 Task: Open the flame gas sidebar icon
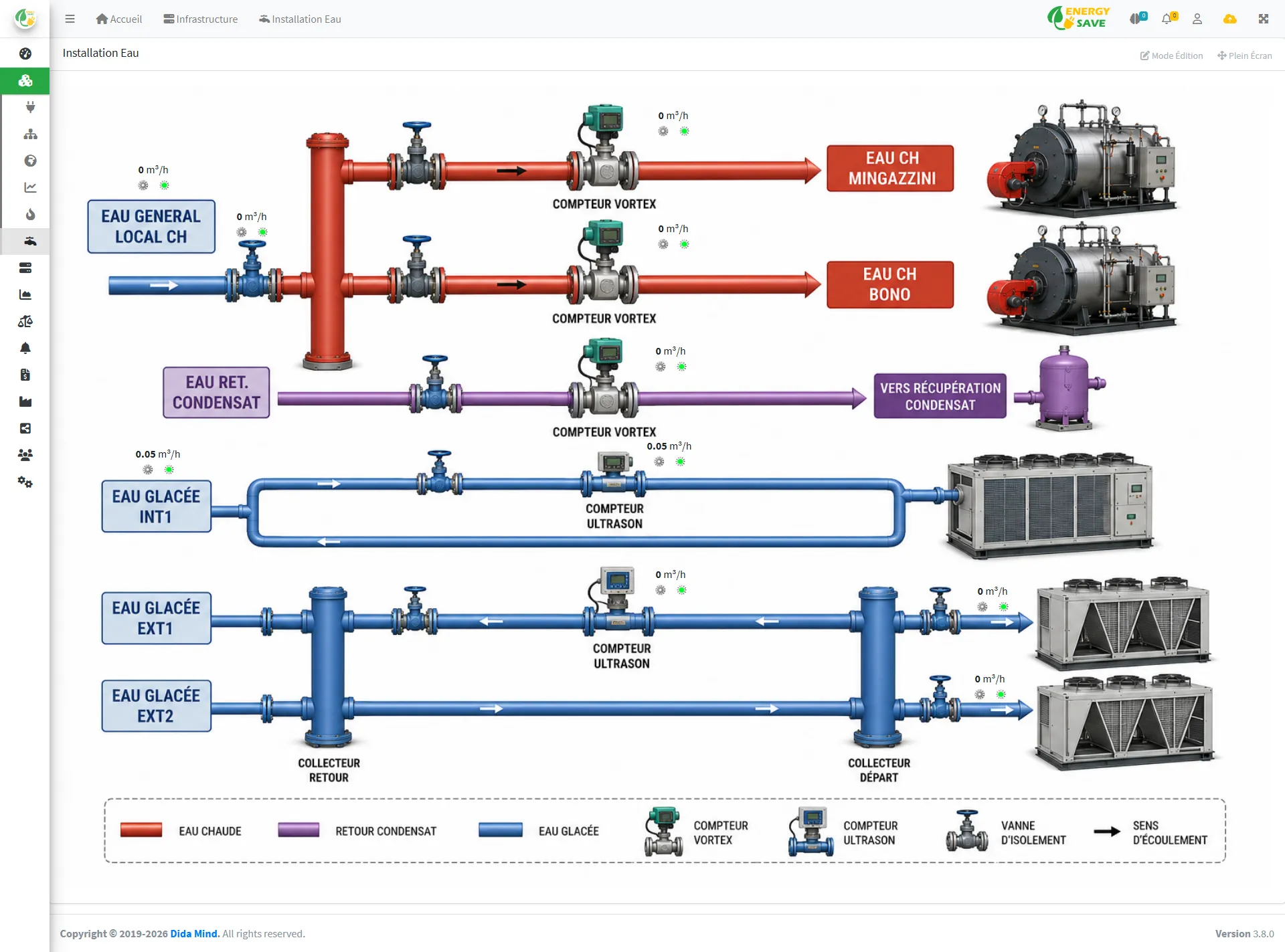30,214
